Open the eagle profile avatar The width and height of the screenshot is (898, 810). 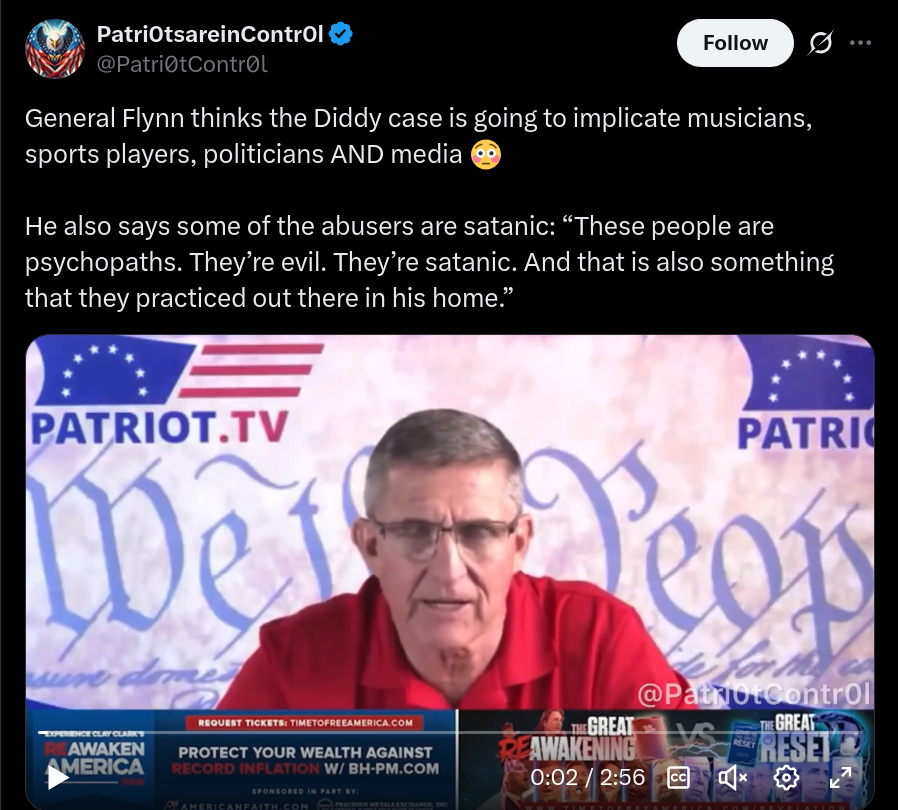55,49
